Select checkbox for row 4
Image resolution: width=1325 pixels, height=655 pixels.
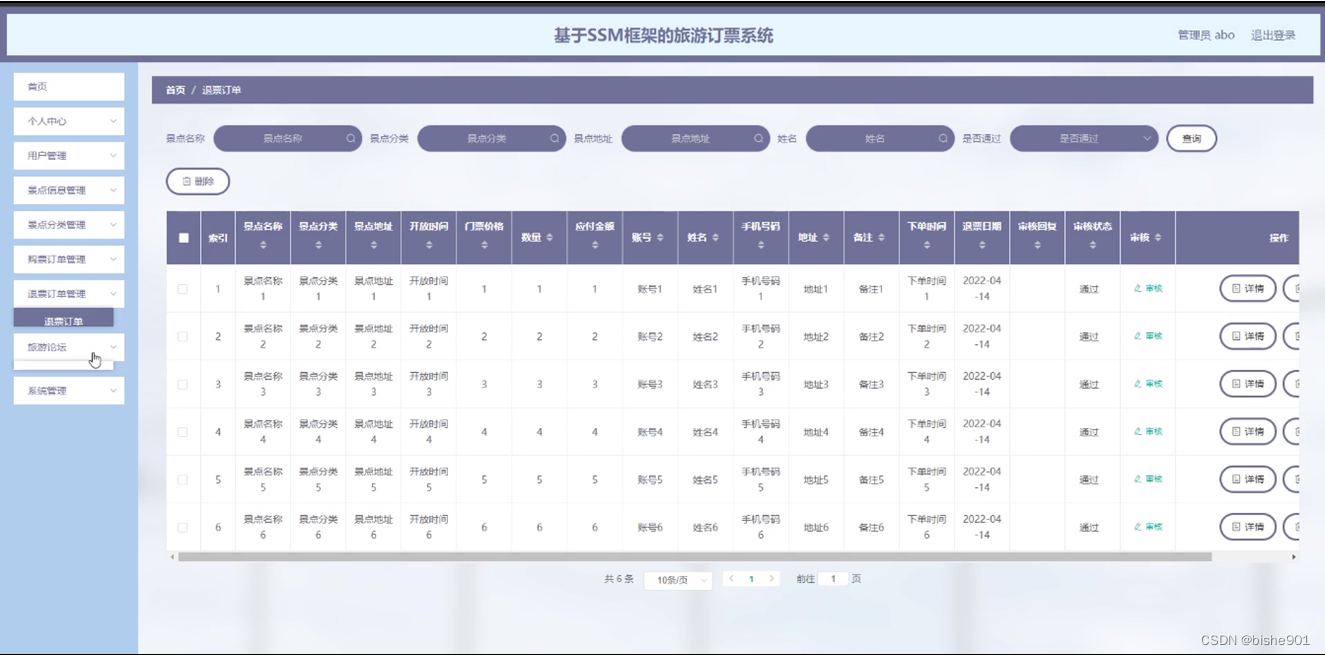pos(183,432)
